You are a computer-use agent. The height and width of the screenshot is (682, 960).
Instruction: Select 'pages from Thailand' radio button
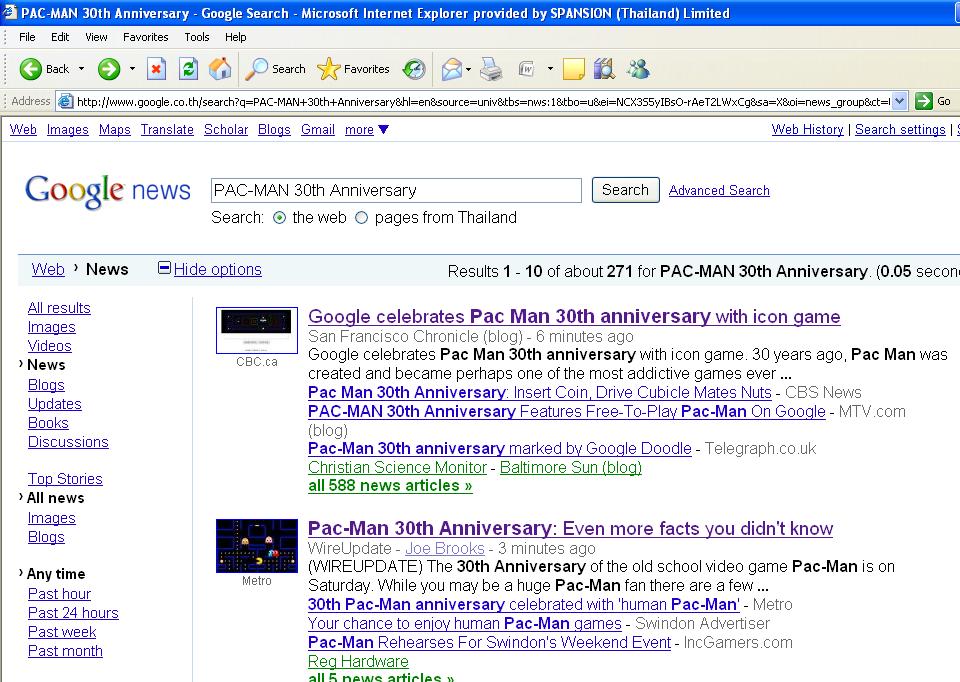pyautogui.click(x=361, y=218)
